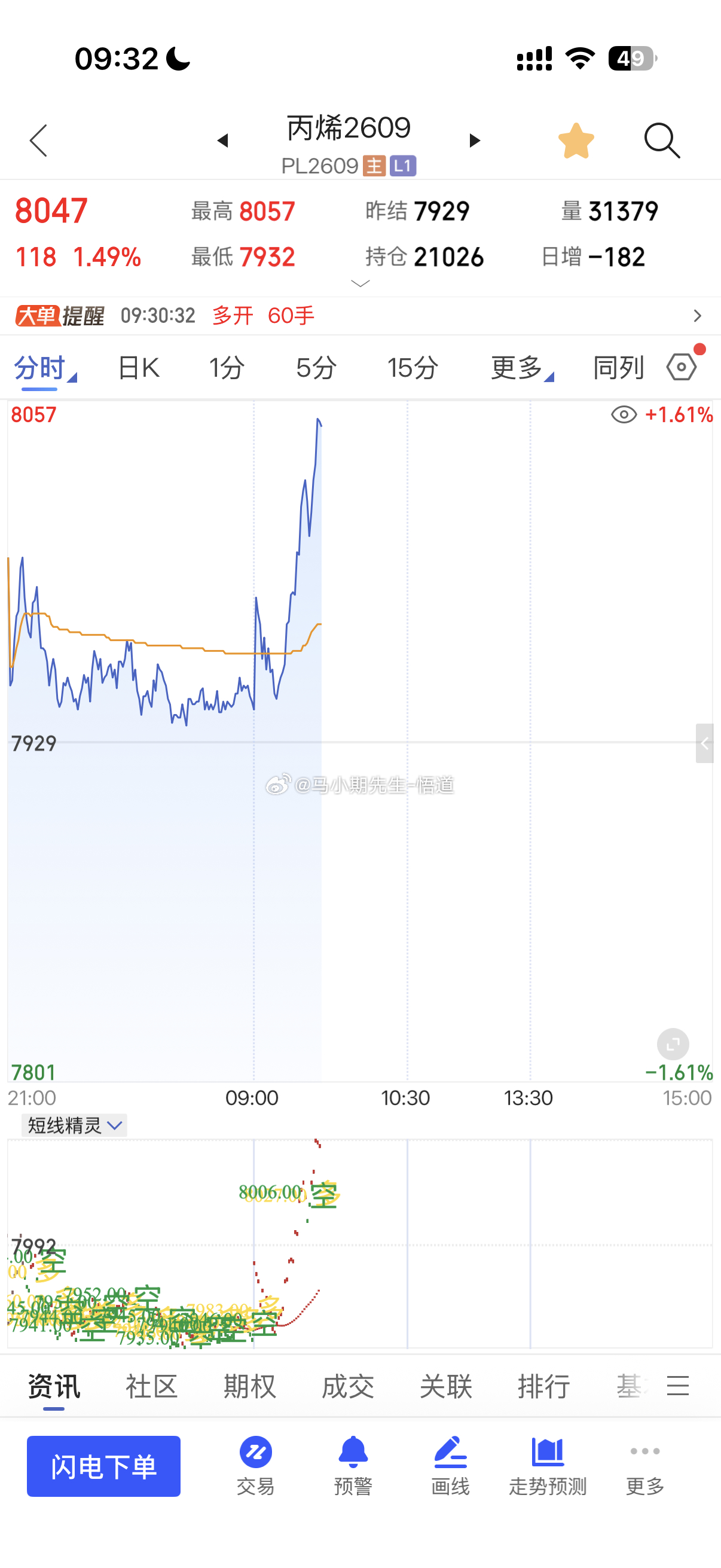This screenshot has width=721, height=1568.
Task: Open the 走势预测 trend forecast icon
Action: coord(548,1466)
